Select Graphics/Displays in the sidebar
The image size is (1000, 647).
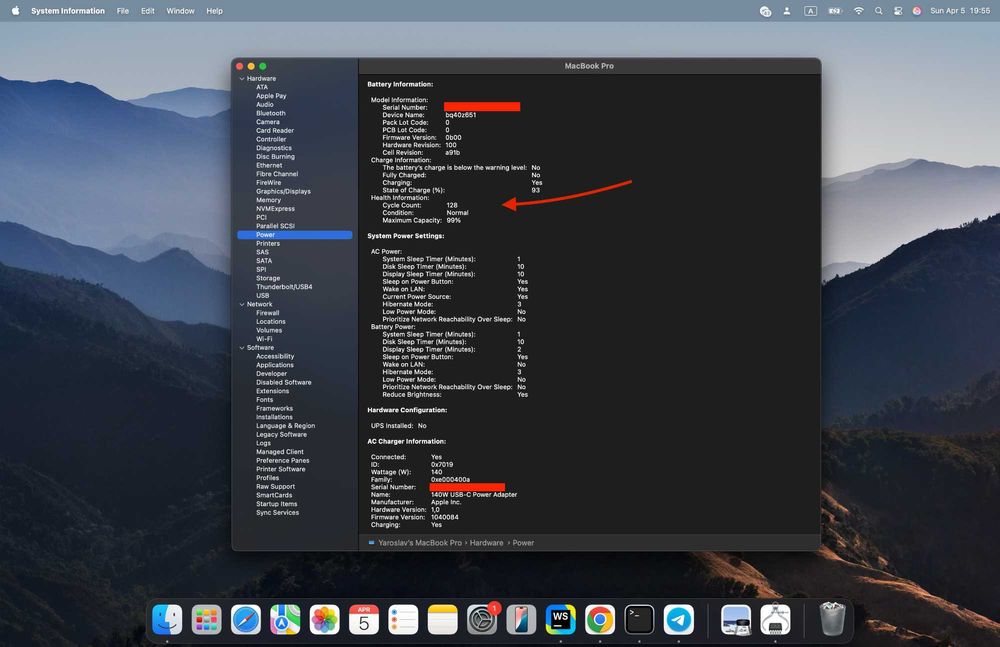(283, 191)
